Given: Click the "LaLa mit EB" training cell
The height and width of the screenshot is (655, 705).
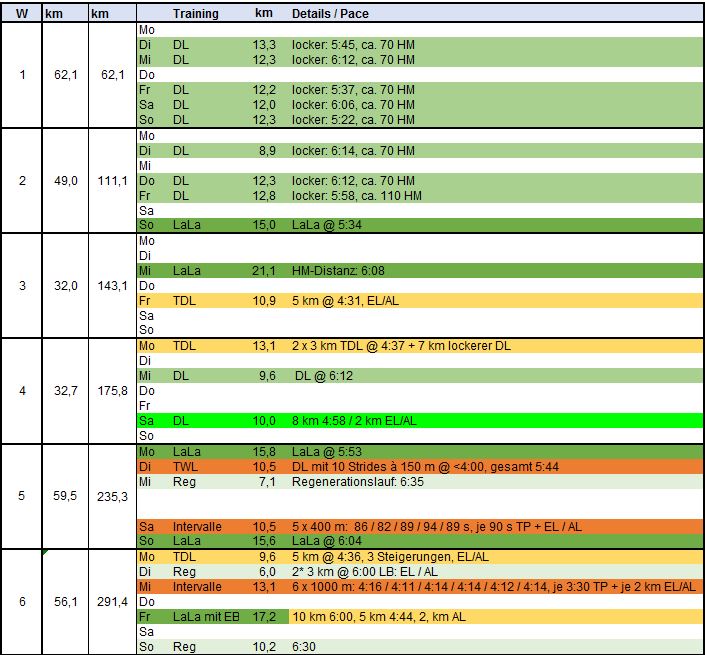Looking at the screenshot, I should (203, 616).
